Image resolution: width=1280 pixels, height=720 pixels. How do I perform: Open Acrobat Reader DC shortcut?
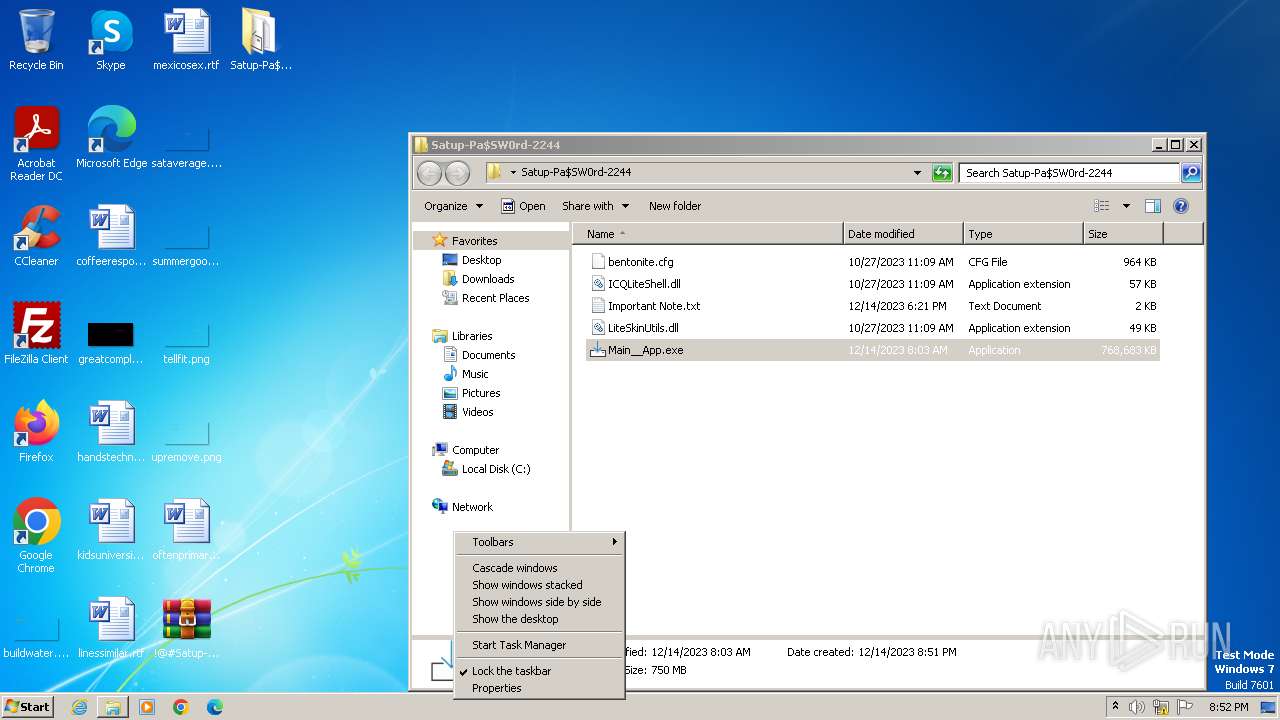pos(36,144)
